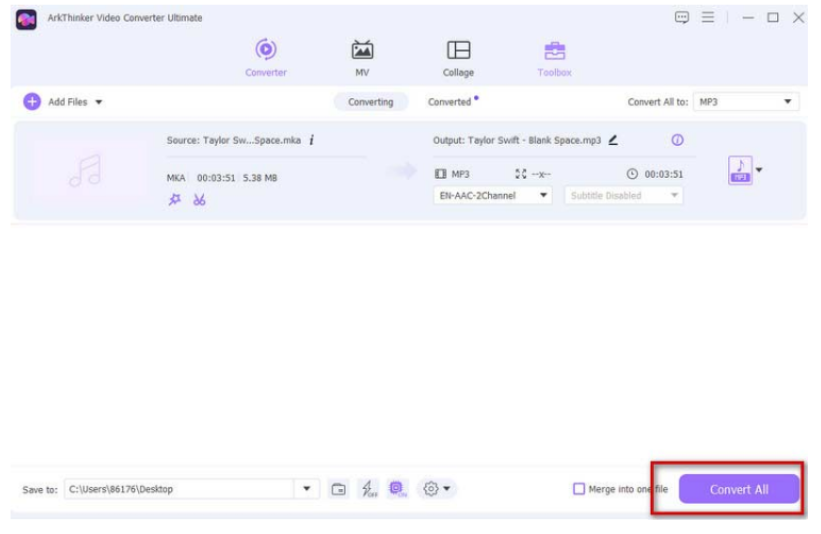This screenshot has height=534, width=821.
Task: Open the Convert All to MP3 dropdown
Action: click(746, 102)
